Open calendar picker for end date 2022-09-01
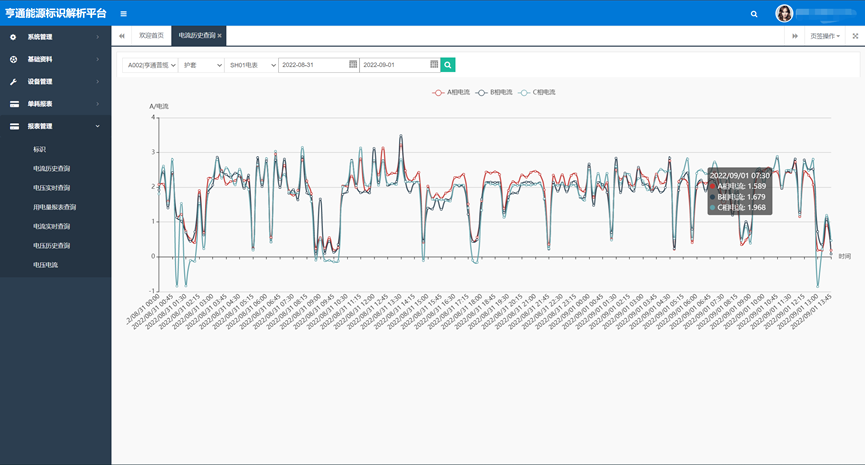 434,64
